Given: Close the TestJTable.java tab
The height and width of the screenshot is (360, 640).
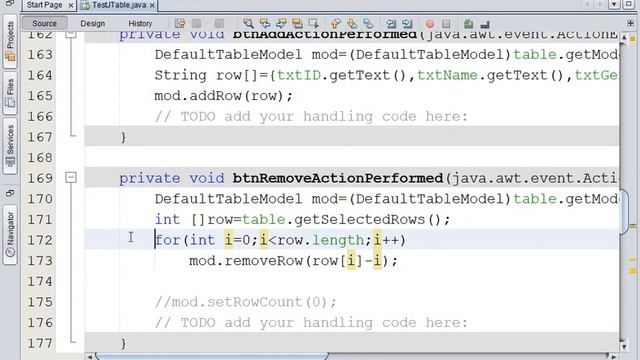Looking at the screenshot, I should click(152, 5).
